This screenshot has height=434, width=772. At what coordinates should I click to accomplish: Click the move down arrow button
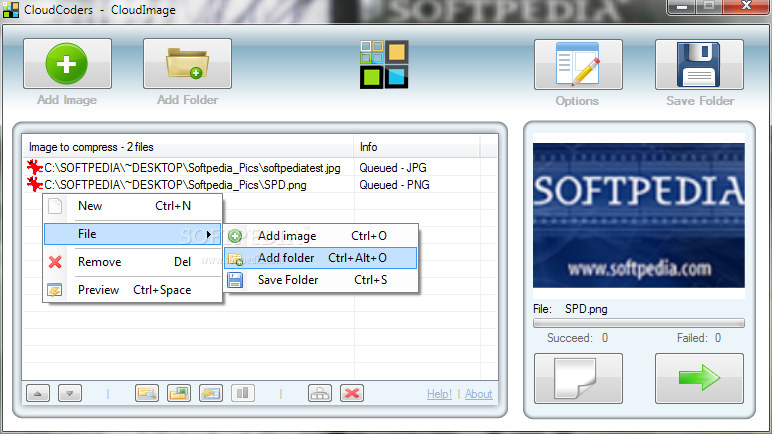click(70, 393)
